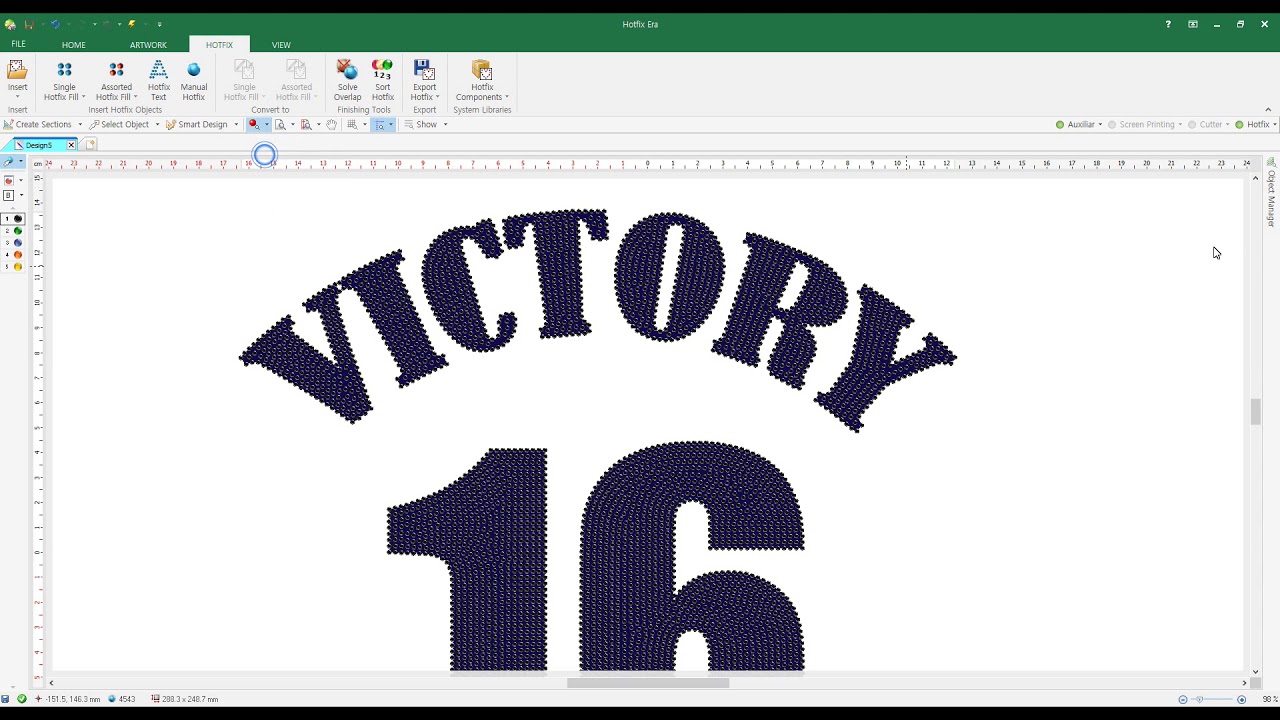Click the red hotfix zoom view icon
Image resolution: width=1280 pixels, height=720 pixels.
point(254,125)
